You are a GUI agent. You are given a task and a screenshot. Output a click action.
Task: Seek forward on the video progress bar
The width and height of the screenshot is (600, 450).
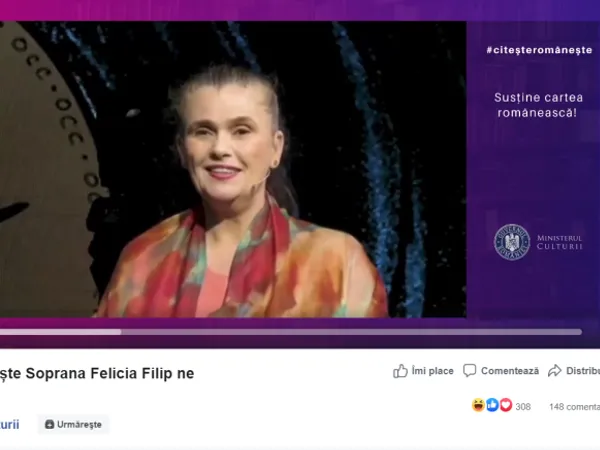tap(351, 332)
